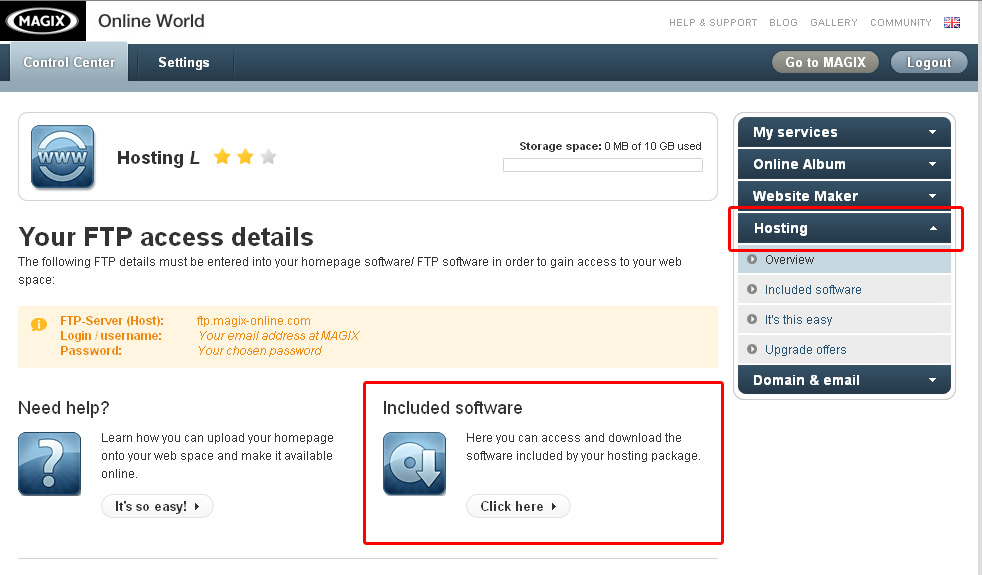
Task: Click the Login / username: label
Action: [x=111, y=336]
